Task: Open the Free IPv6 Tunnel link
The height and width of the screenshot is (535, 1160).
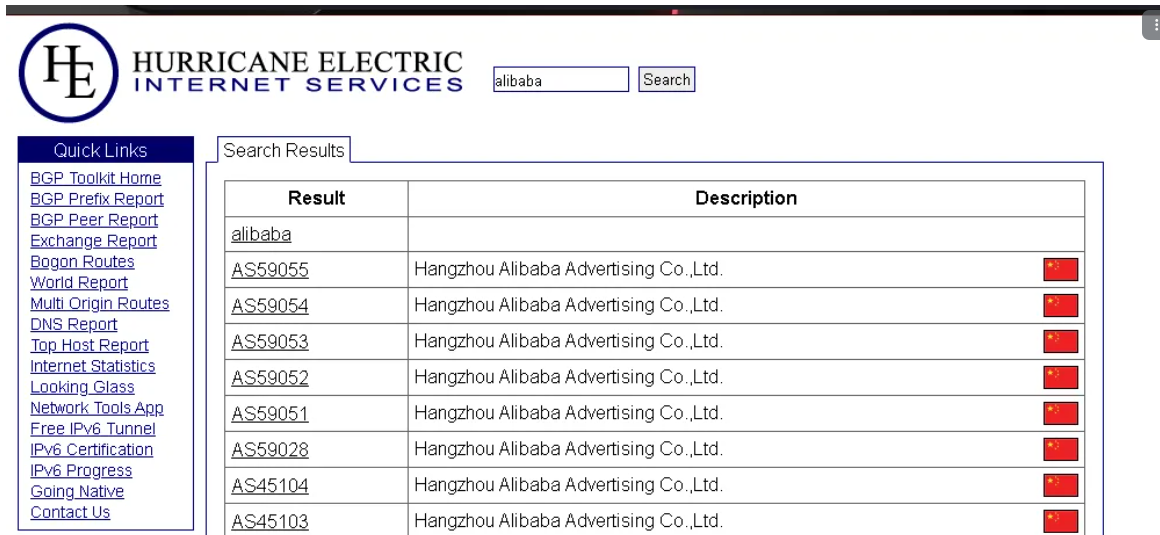Action: click(x=93, y=428)
